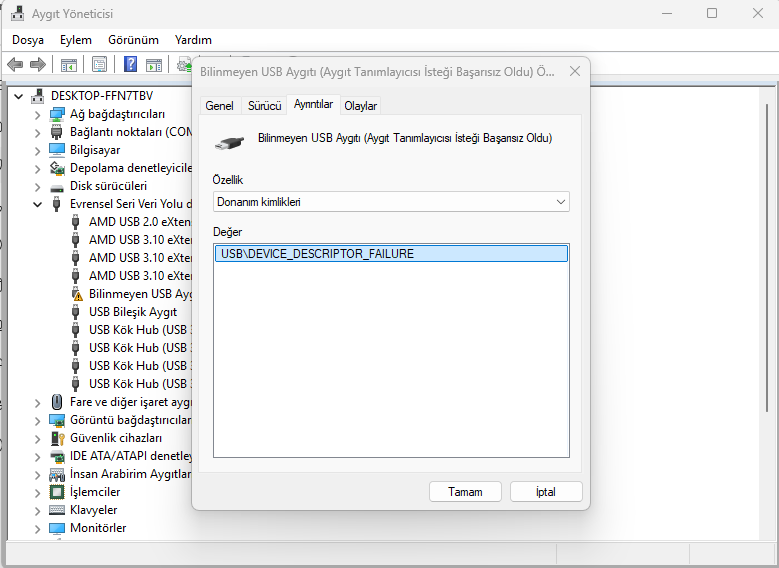Viewport: 779px width, 568px height.
Task: Expand the IDE ATA/ATAPI node
Action: pyautogui.click(x=38, y=456)
